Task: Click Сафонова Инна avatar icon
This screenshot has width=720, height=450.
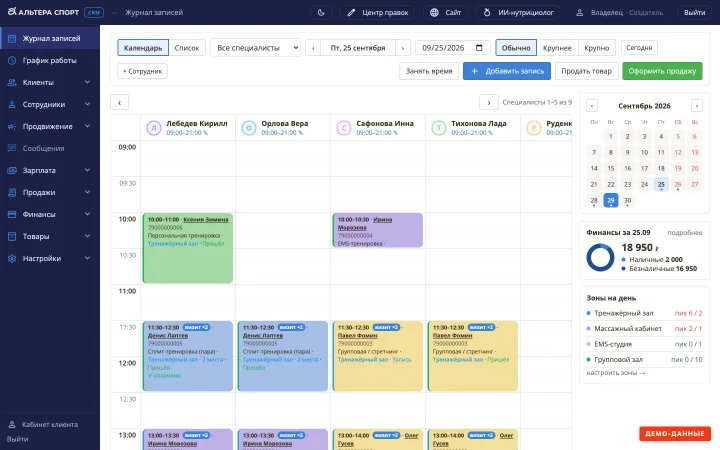Action: [x=343, y=128]
